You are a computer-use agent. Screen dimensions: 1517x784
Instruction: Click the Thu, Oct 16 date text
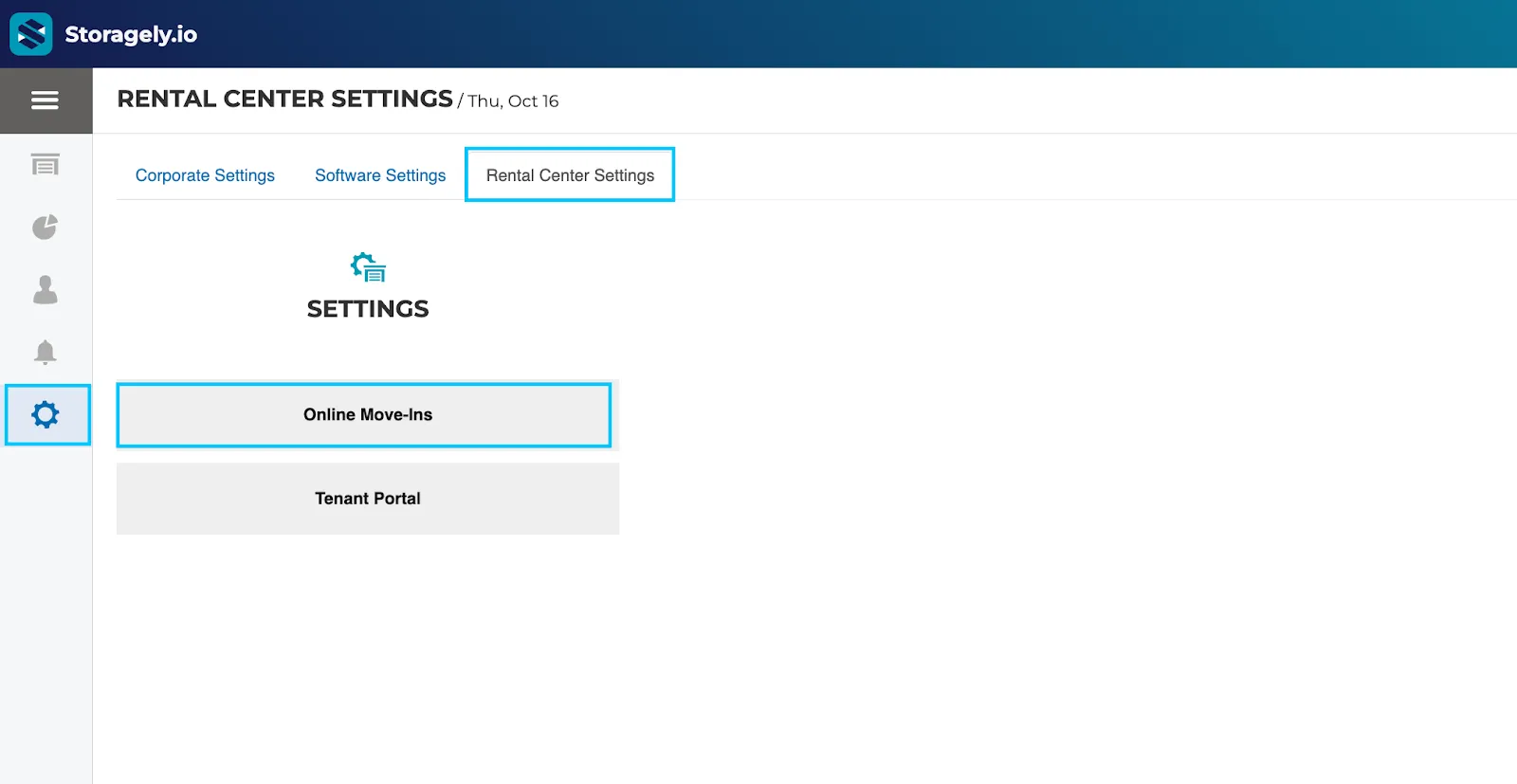513,101
